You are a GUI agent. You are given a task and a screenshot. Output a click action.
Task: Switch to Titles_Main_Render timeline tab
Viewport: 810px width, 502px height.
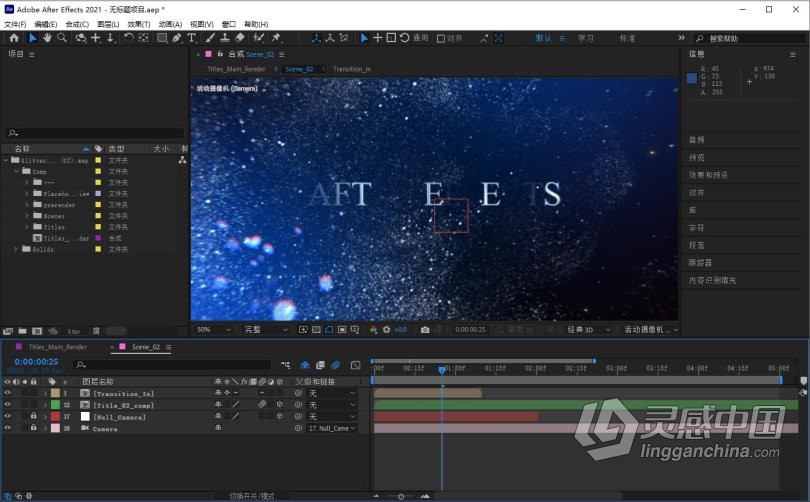coord(57,347)
